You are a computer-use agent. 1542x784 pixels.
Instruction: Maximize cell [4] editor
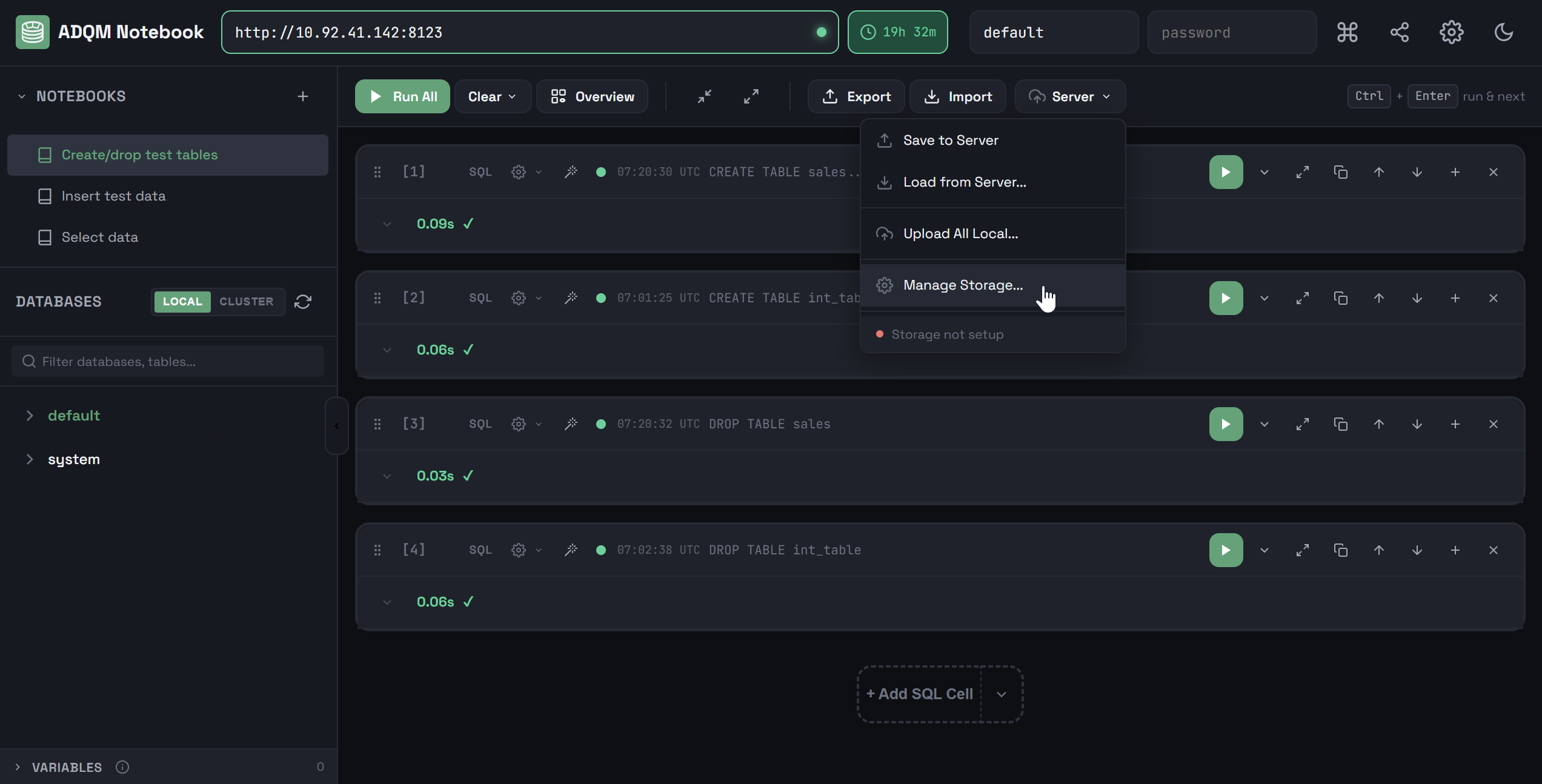[x=1302, y=550]
